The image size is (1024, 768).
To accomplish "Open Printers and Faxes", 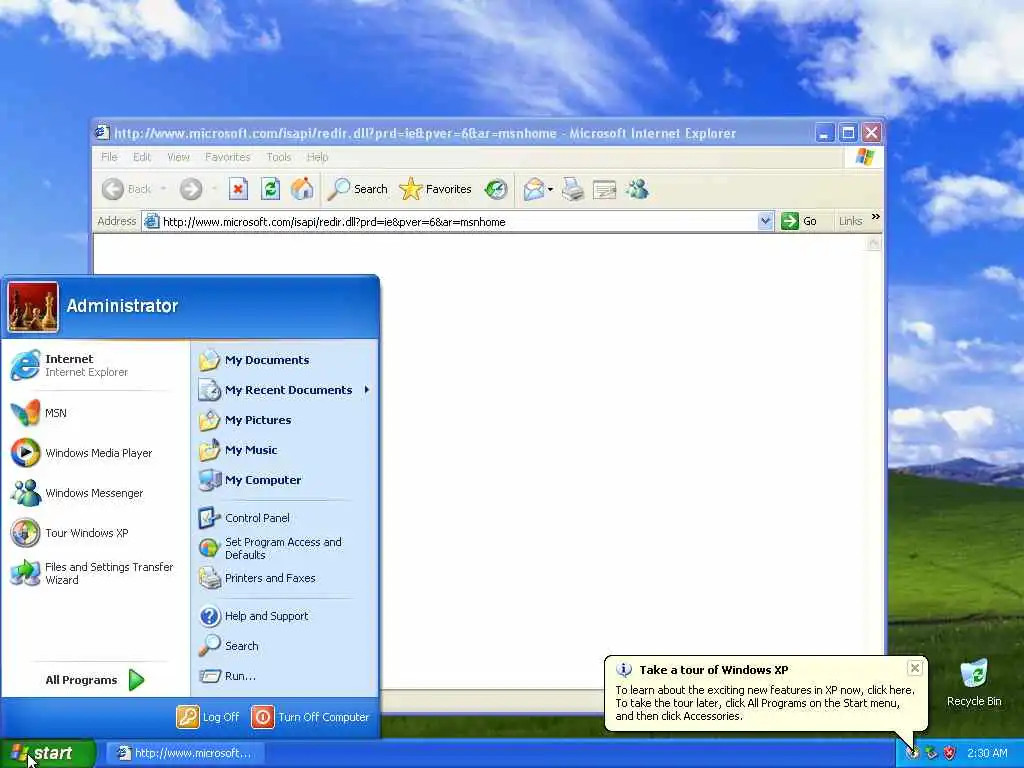I will 285,578.
